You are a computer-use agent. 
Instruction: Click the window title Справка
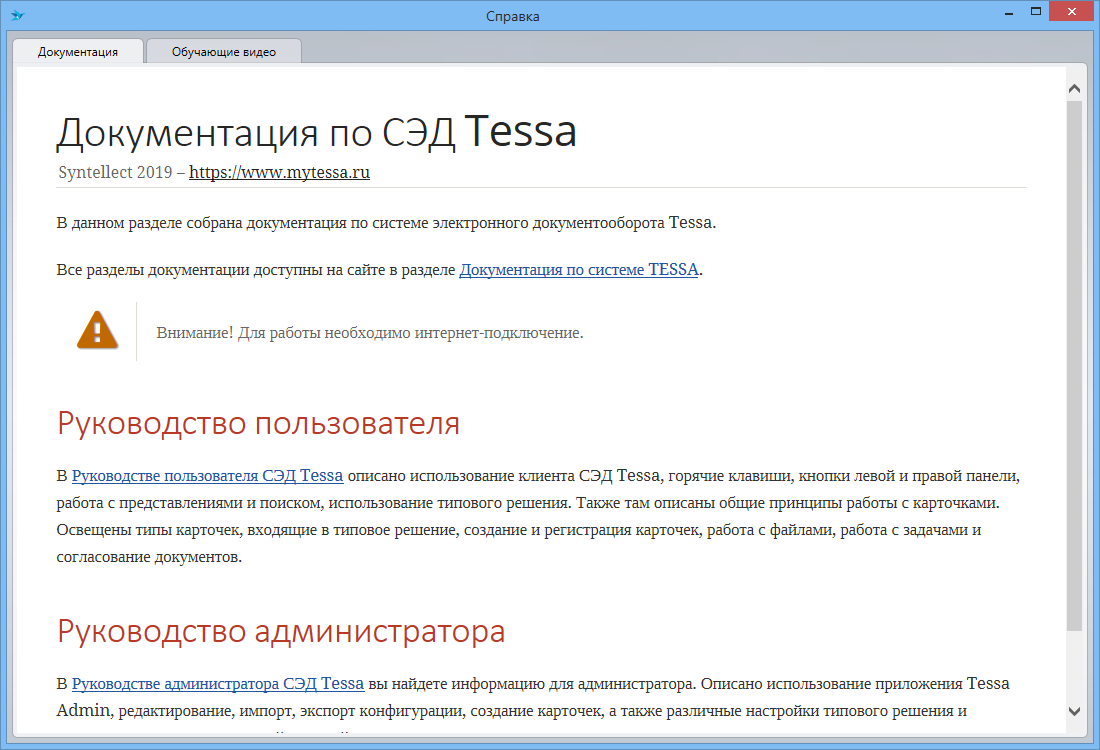point(513,16)
